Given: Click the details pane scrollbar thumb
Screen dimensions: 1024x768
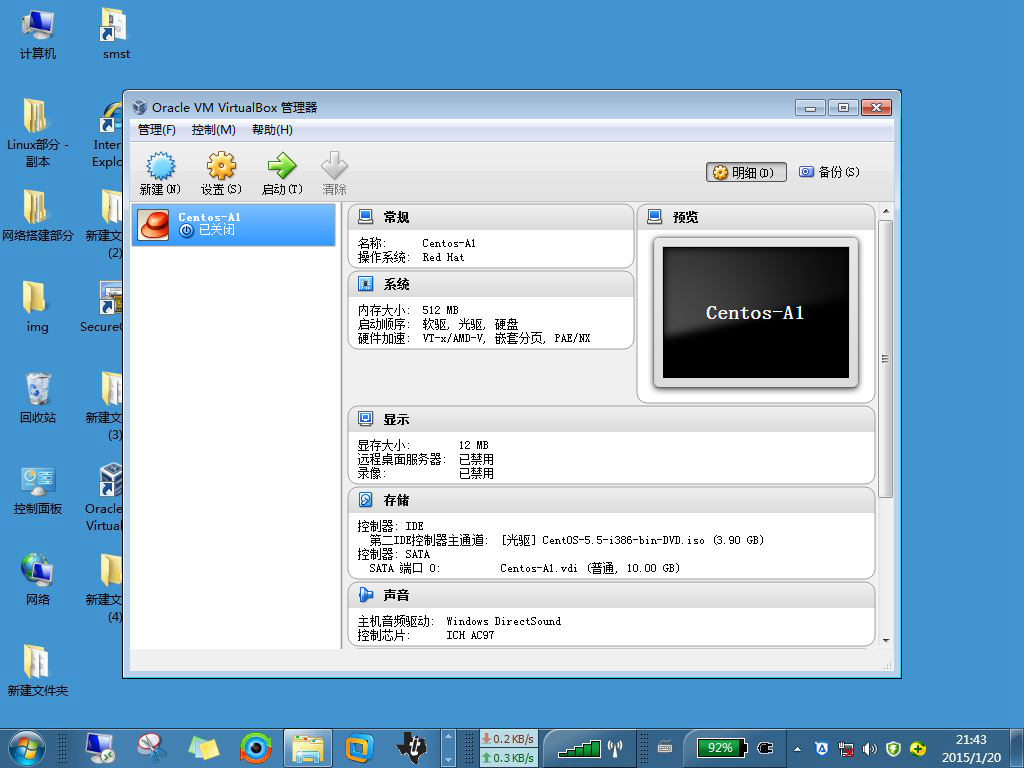Looking at the screenshot, I should [x=885, y=359].
